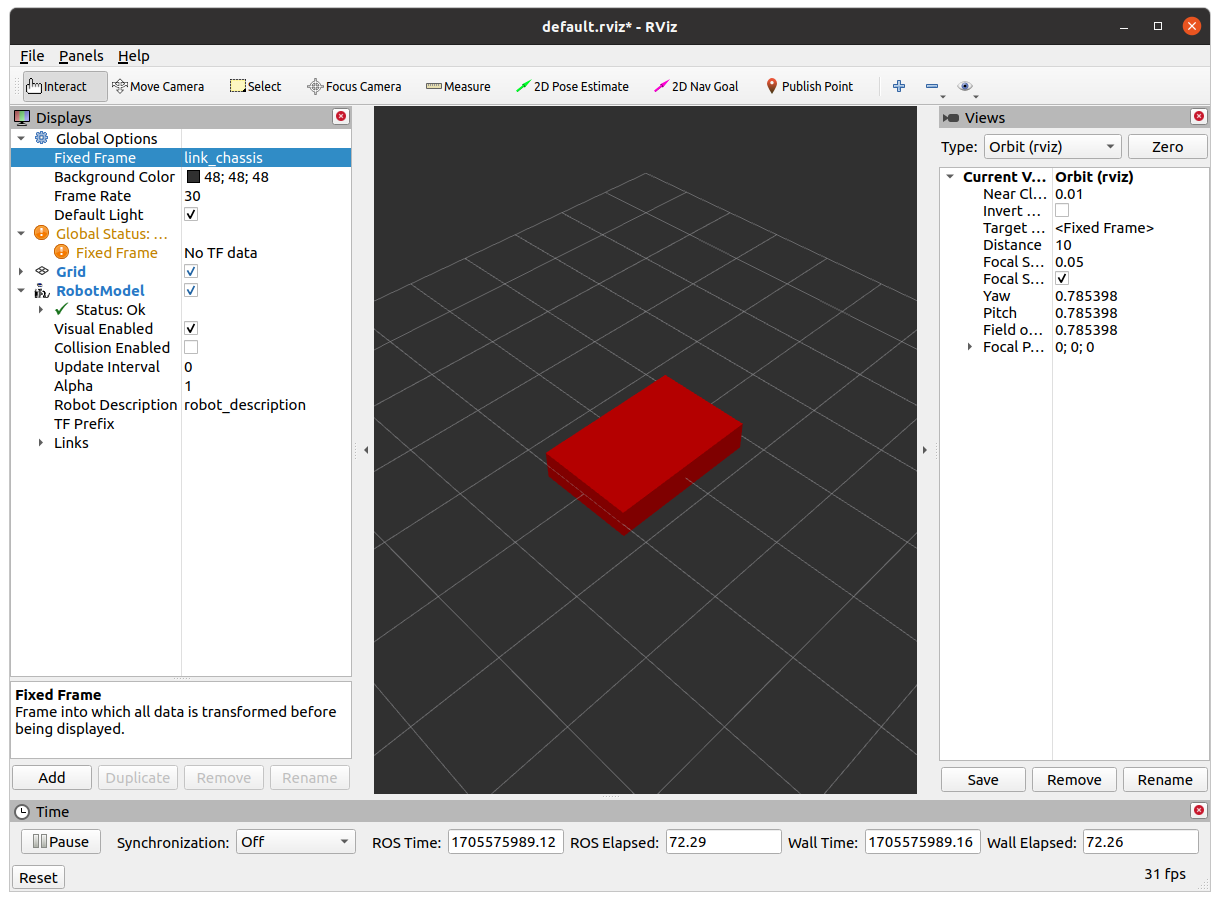The height and width of the screenshot is (901, 1220).
Task: Toggle the Invert Z Axis checkbox
Action: pos(1062,211)
